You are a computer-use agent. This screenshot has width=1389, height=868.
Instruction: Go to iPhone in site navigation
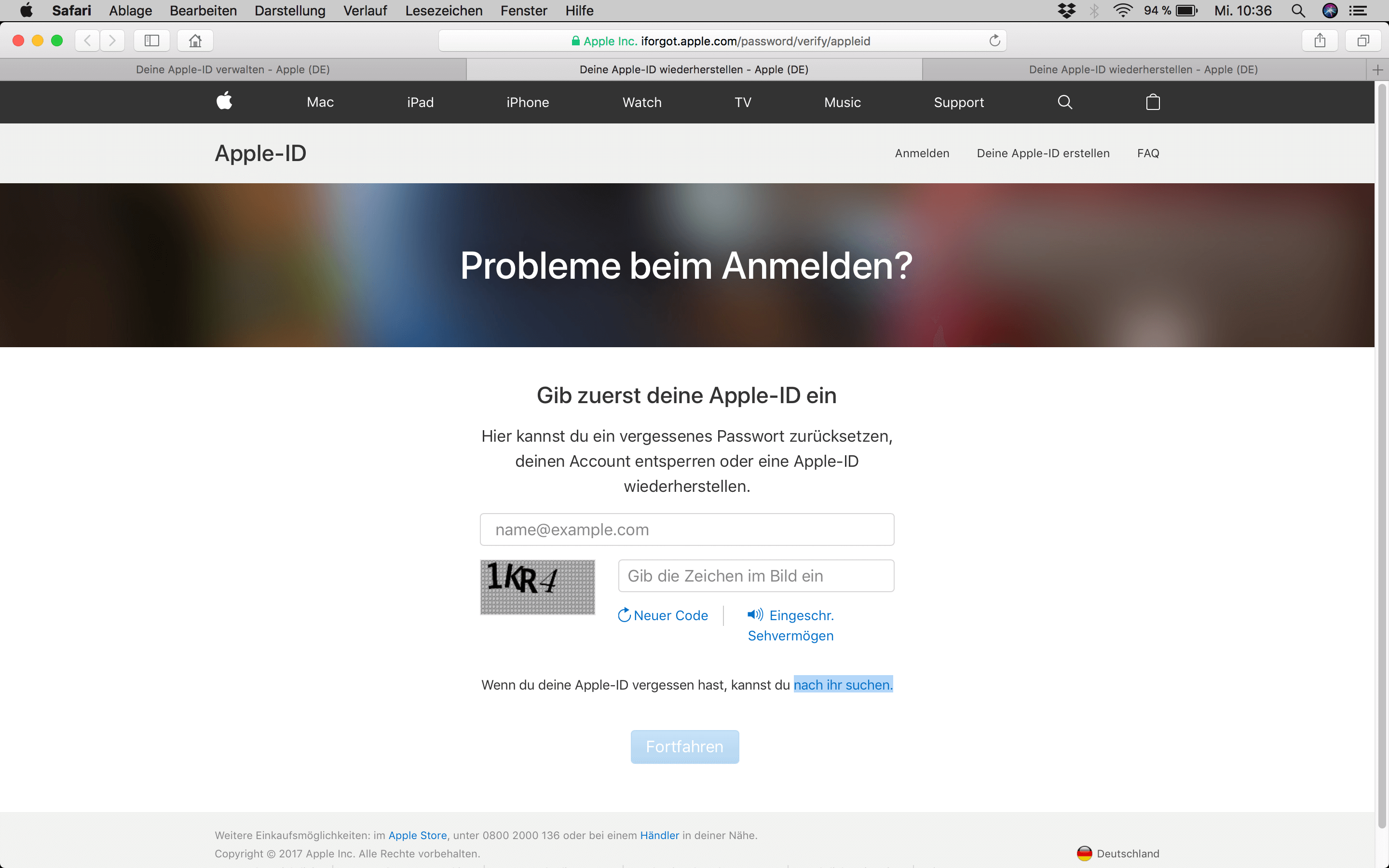coord(528,102)
